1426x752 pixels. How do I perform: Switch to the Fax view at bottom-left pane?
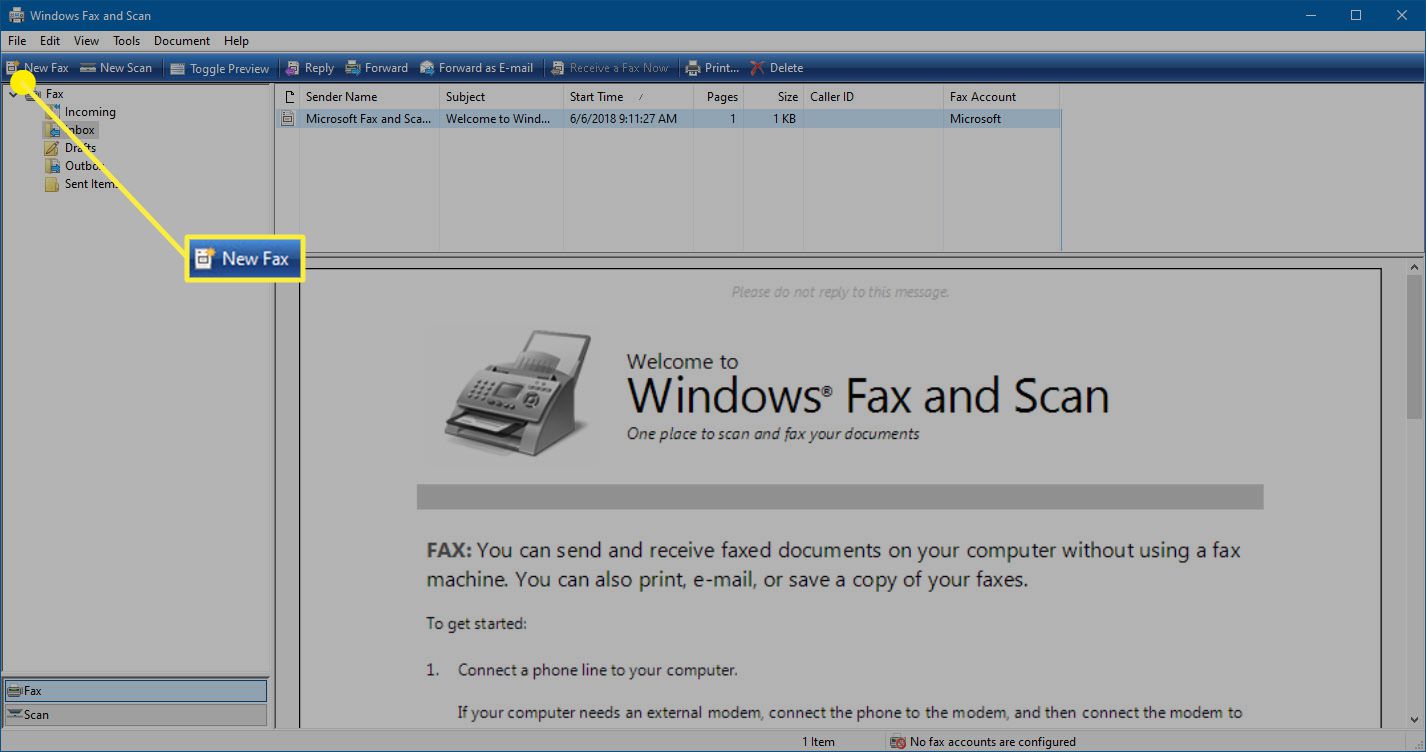[135, 691]
